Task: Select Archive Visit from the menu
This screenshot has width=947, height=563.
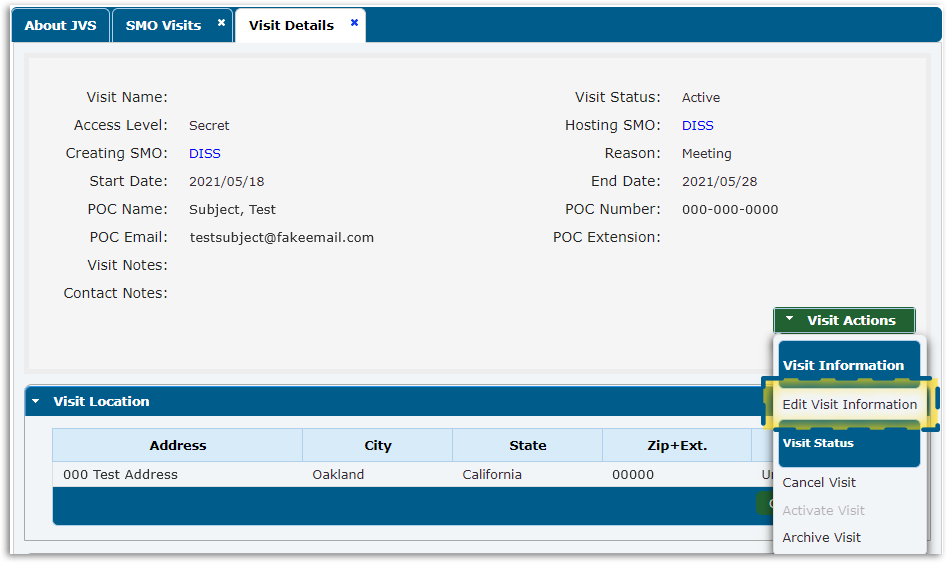Action: [x=821, y=537]
